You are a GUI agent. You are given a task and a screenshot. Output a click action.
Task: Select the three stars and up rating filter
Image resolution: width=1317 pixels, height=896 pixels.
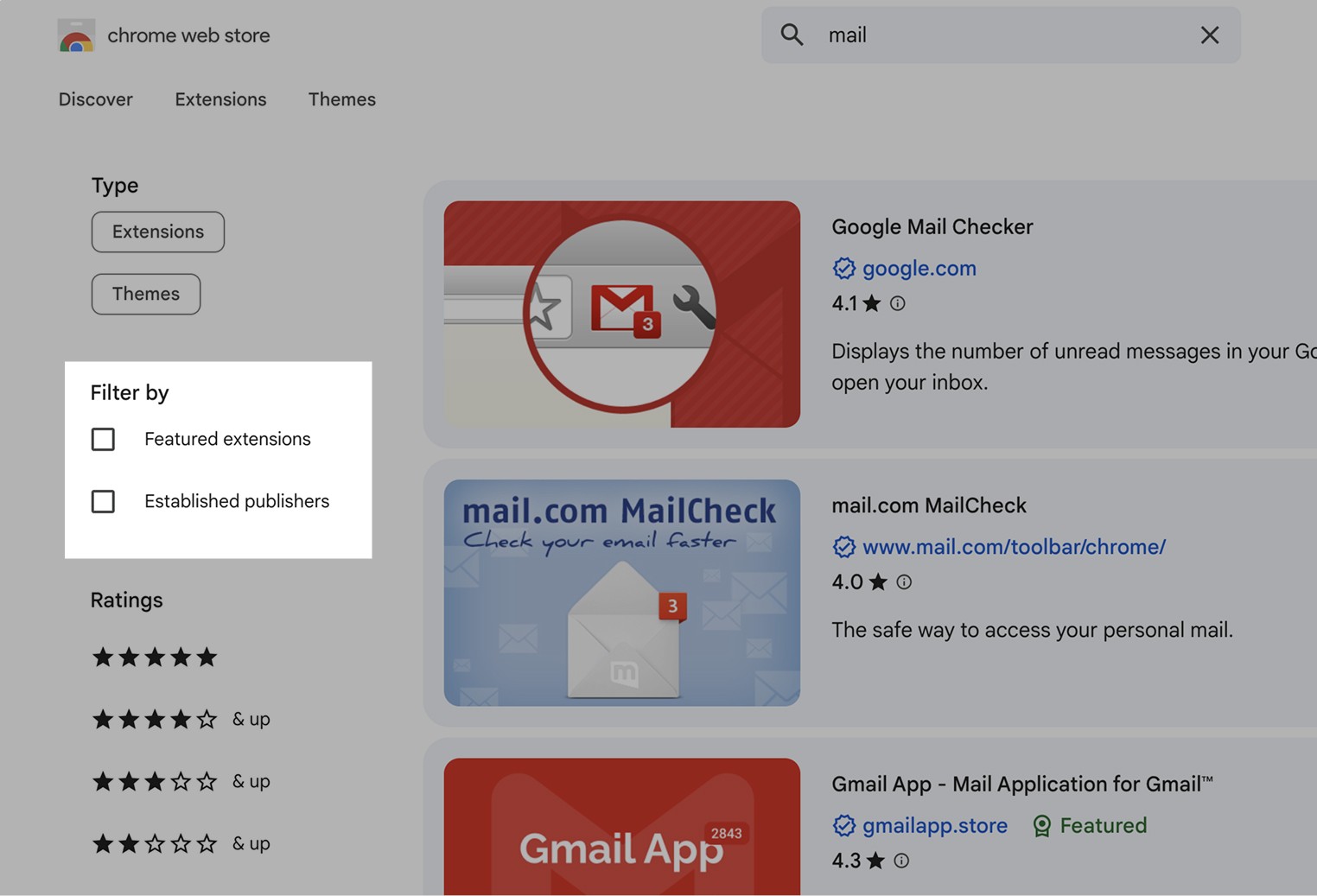pos(154,780)
